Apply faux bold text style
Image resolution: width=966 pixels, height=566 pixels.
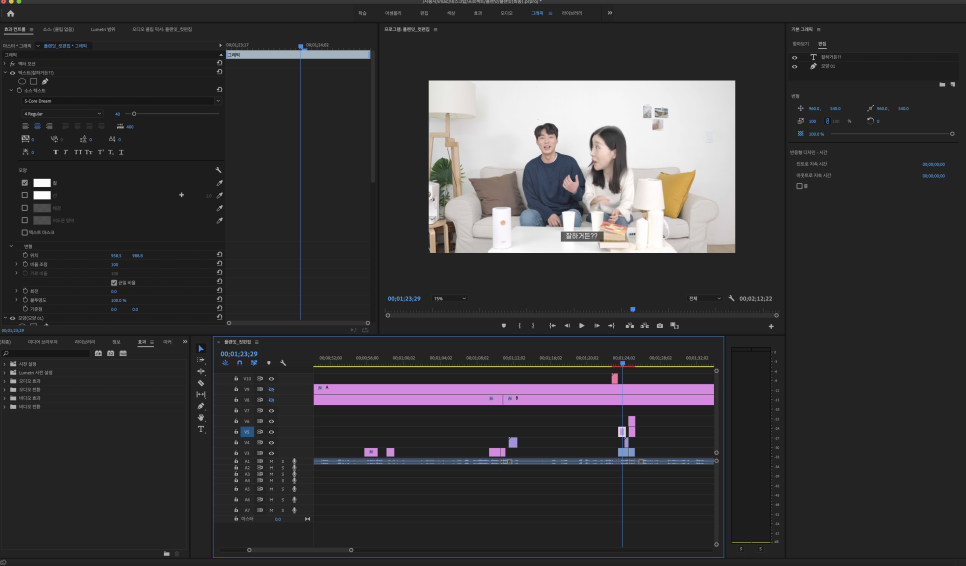pos(55,152)
